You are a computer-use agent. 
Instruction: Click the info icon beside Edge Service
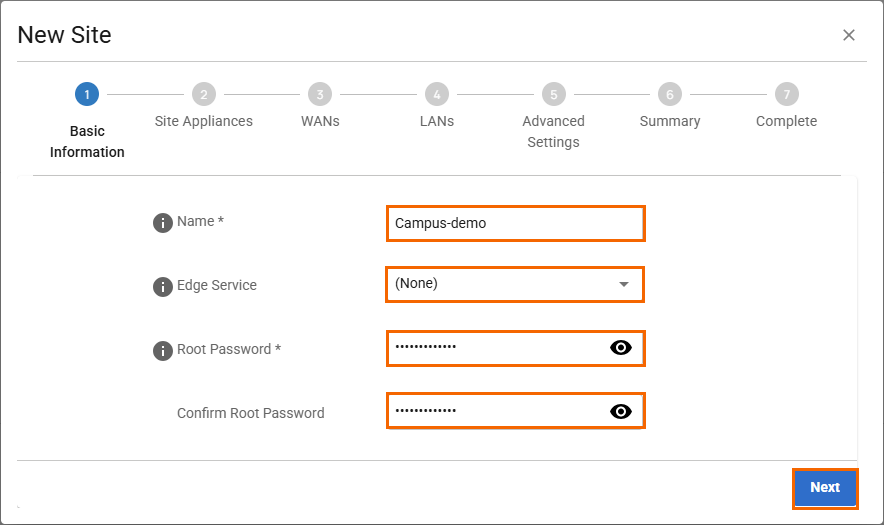point(162,287)
